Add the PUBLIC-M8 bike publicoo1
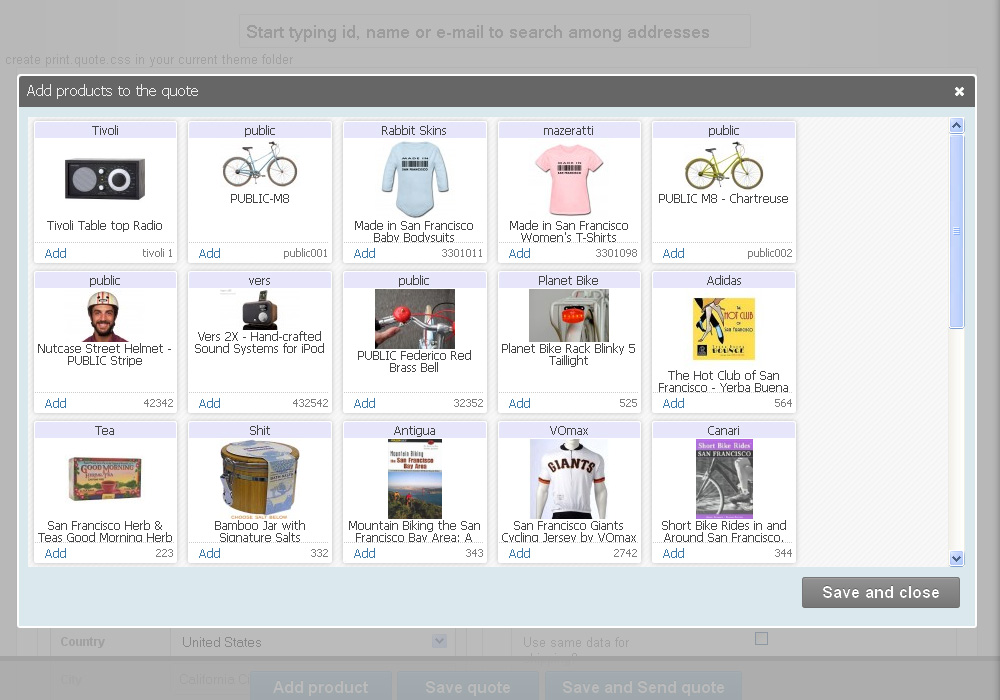 coord(209,253)
